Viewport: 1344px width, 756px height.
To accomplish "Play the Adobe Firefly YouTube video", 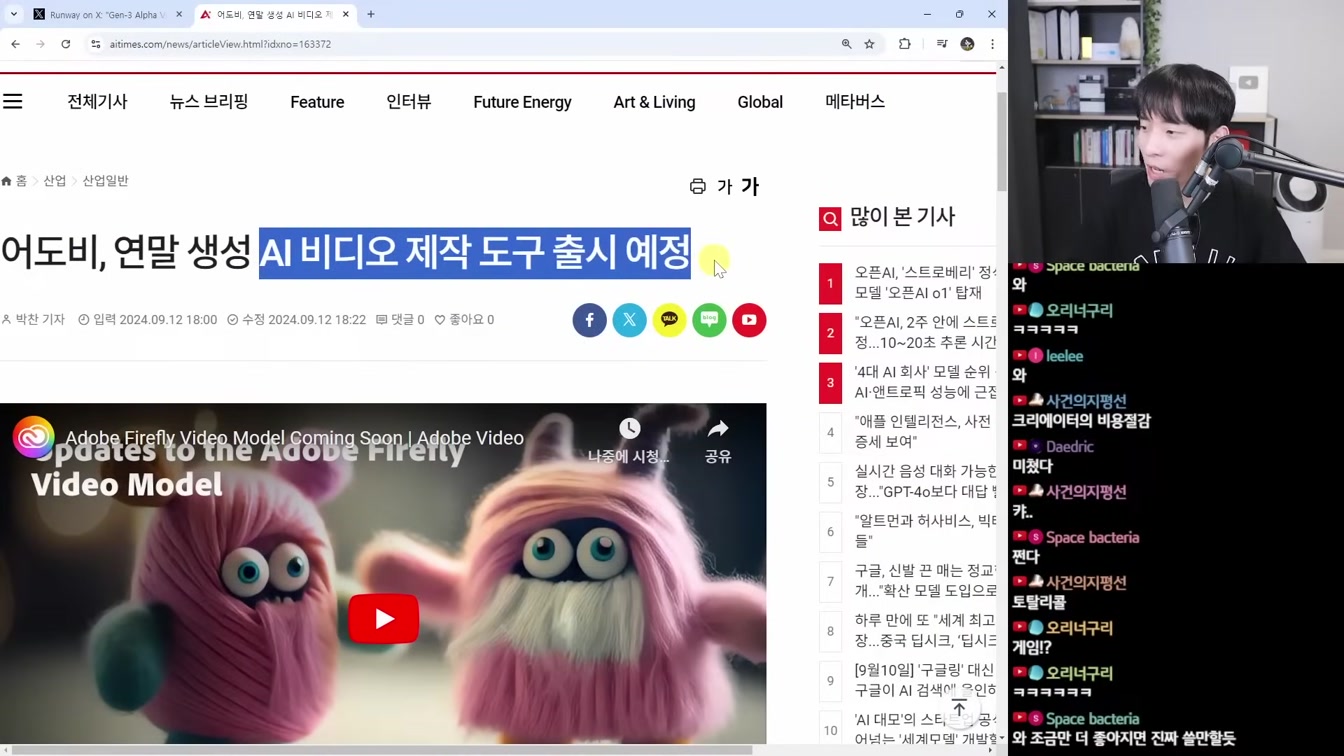I will pyautogui.click(x=384, y=619).
